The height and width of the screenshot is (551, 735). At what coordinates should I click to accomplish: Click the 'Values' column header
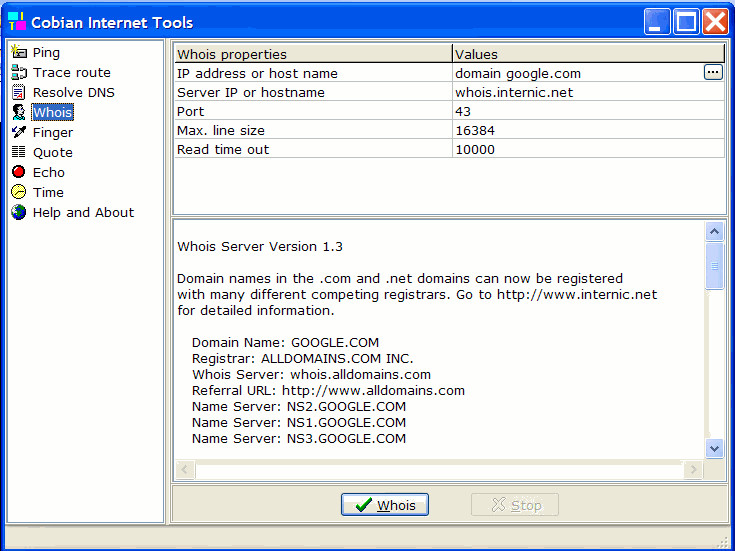click(x=588, y=54)
